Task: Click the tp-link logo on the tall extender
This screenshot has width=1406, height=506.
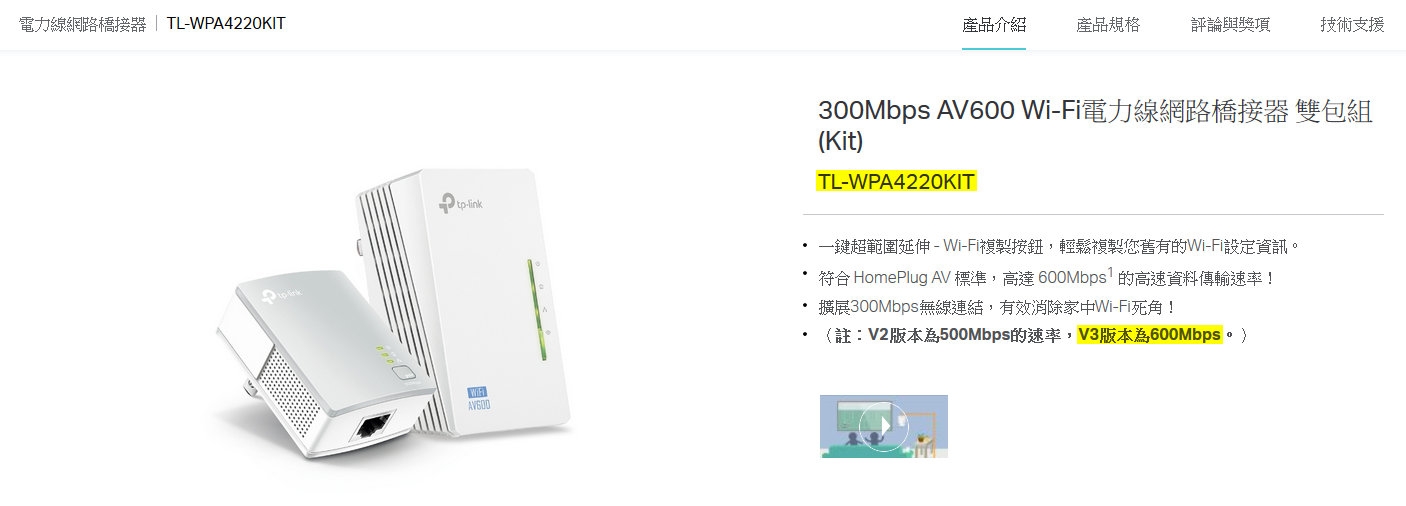Action: coord(462,205)
